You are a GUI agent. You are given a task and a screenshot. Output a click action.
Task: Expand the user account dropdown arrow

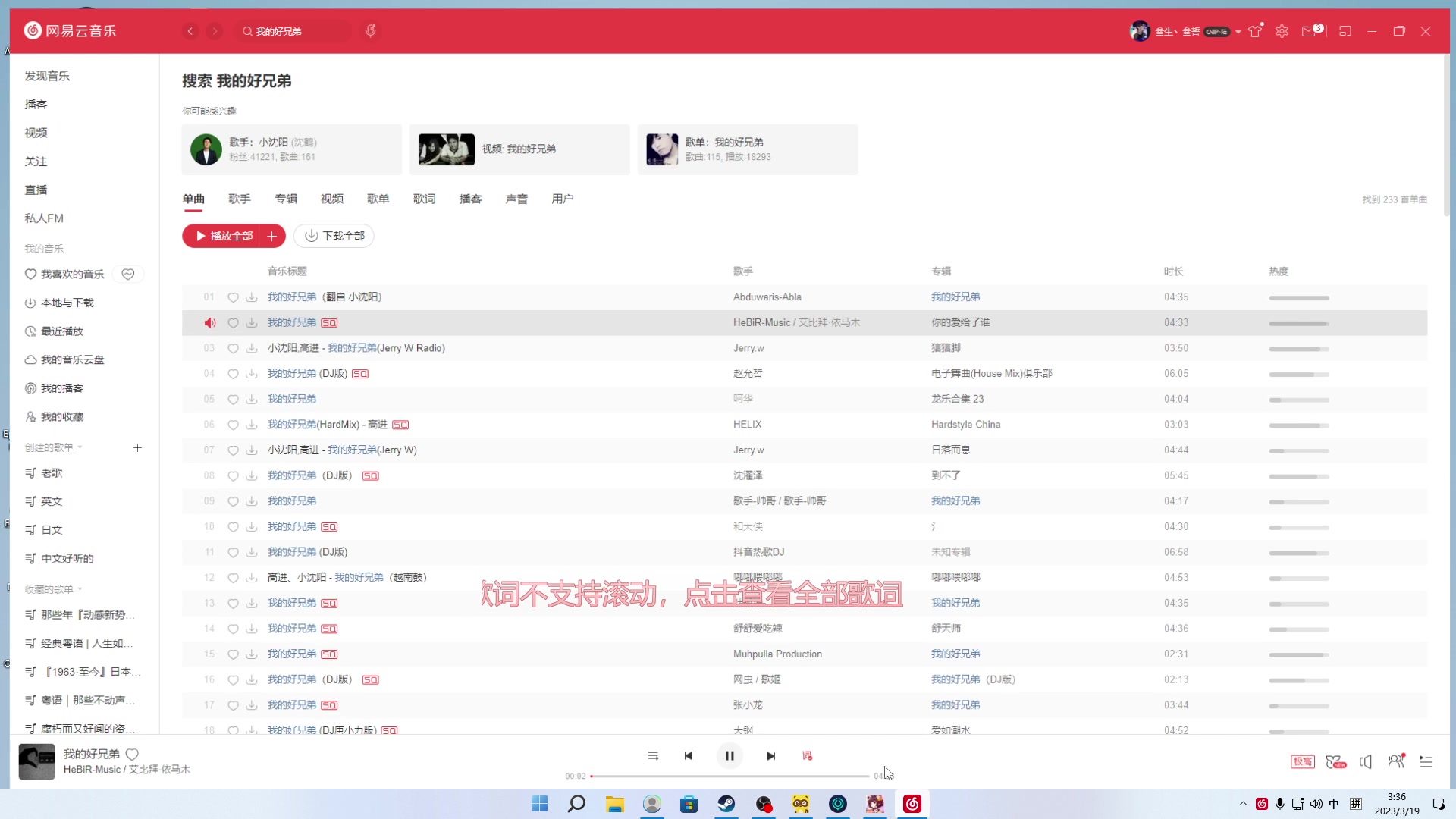pyautogui.click(x=1238, y=32)
